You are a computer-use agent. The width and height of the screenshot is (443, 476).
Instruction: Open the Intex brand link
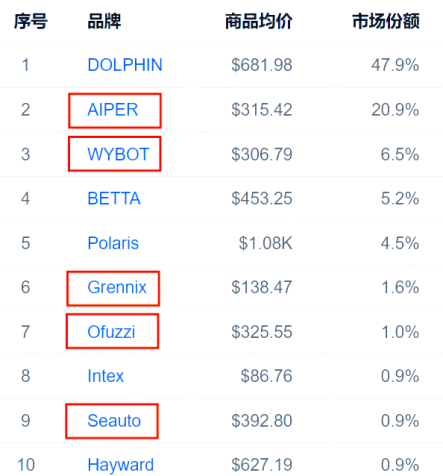pos(105,376)
